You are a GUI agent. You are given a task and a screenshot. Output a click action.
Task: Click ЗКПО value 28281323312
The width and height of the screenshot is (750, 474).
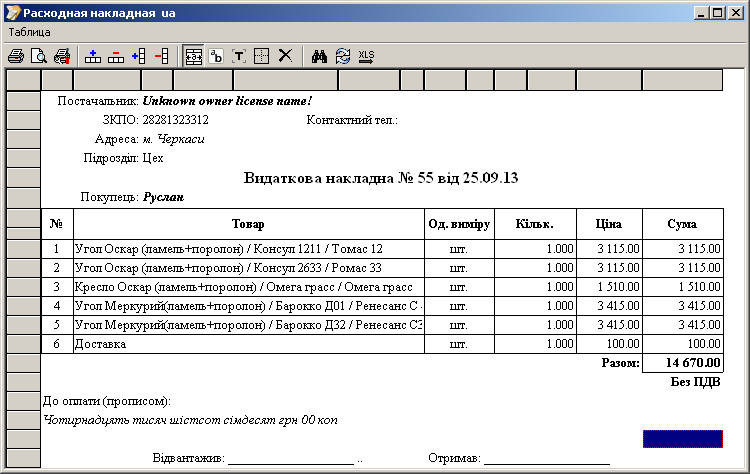[176, 120]
